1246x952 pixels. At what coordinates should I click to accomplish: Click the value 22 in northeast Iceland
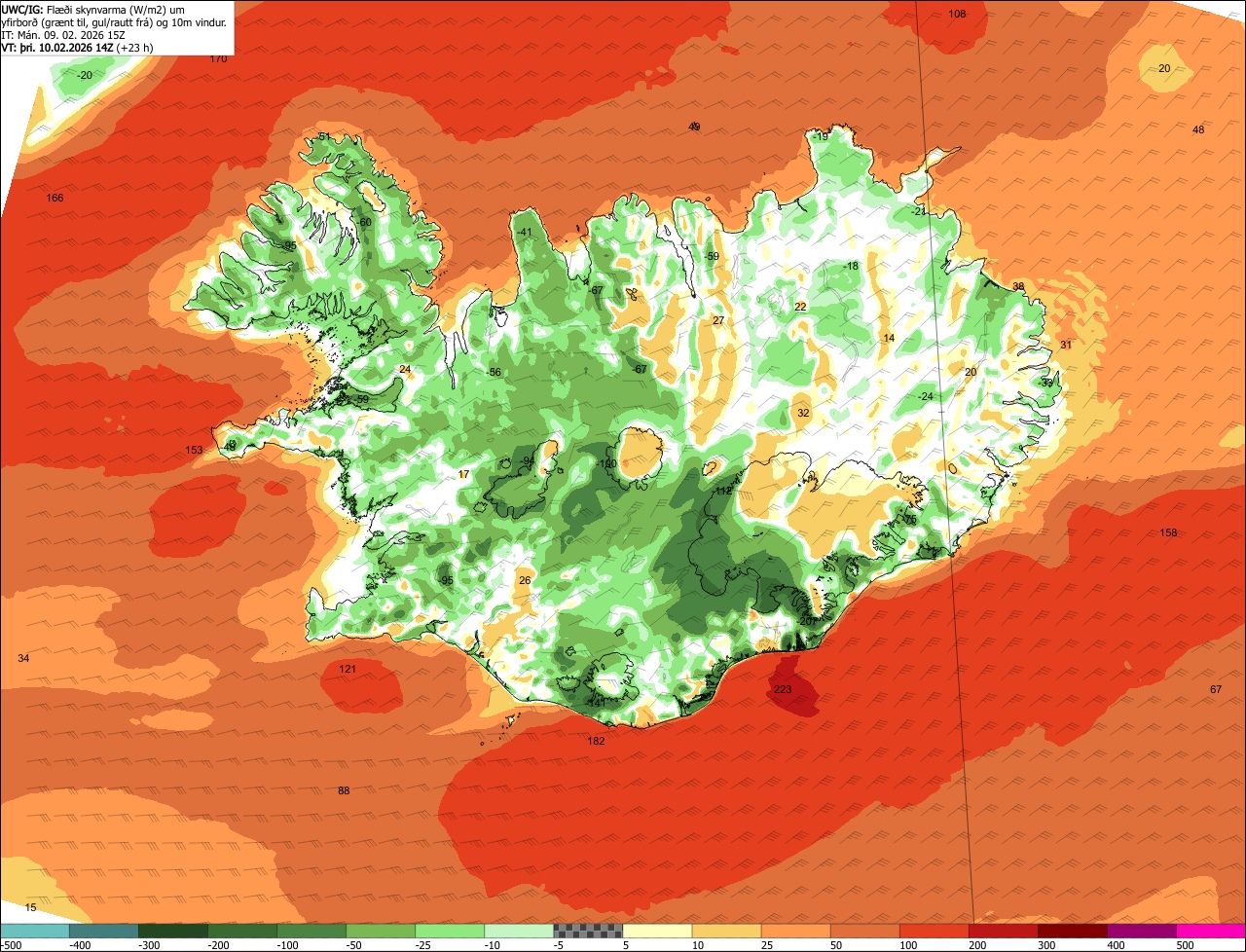tap(800, 307)
